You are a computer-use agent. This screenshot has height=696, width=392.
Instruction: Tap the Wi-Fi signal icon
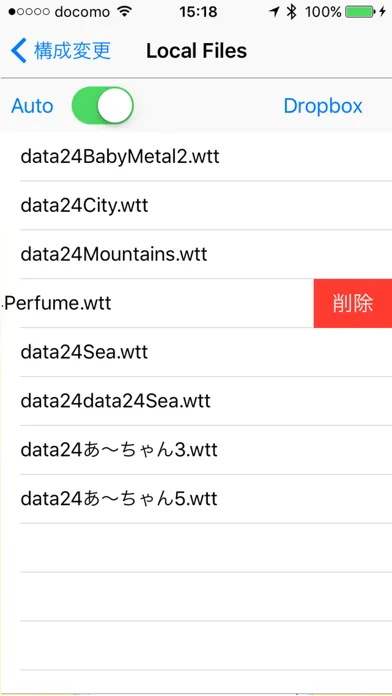pyautogui.click(x=126, y=12)
